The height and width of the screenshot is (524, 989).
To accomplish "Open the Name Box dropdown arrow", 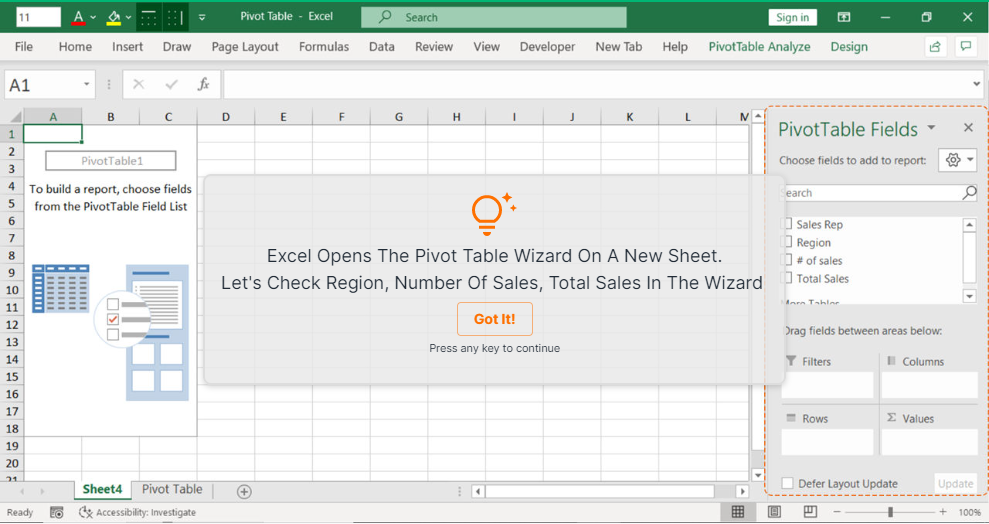I will [x=86, y=84].
